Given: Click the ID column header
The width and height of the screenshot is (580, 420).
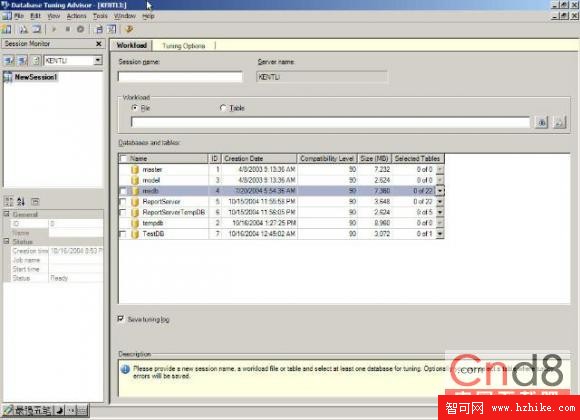Looking at the screenshot, I should coord(215,159).
